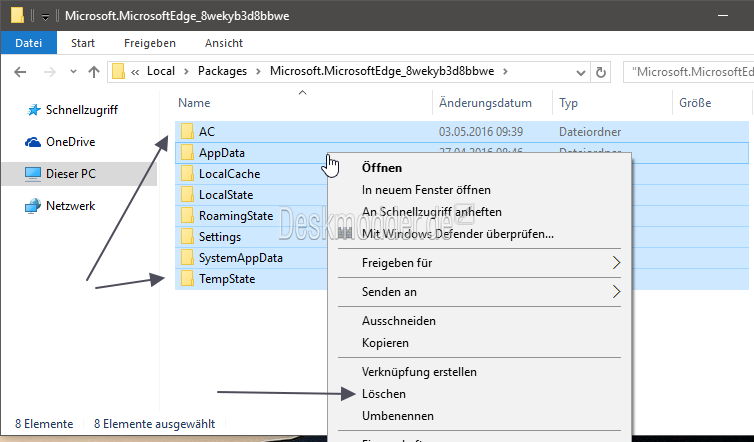Open the address bar history dropdown

581,73
